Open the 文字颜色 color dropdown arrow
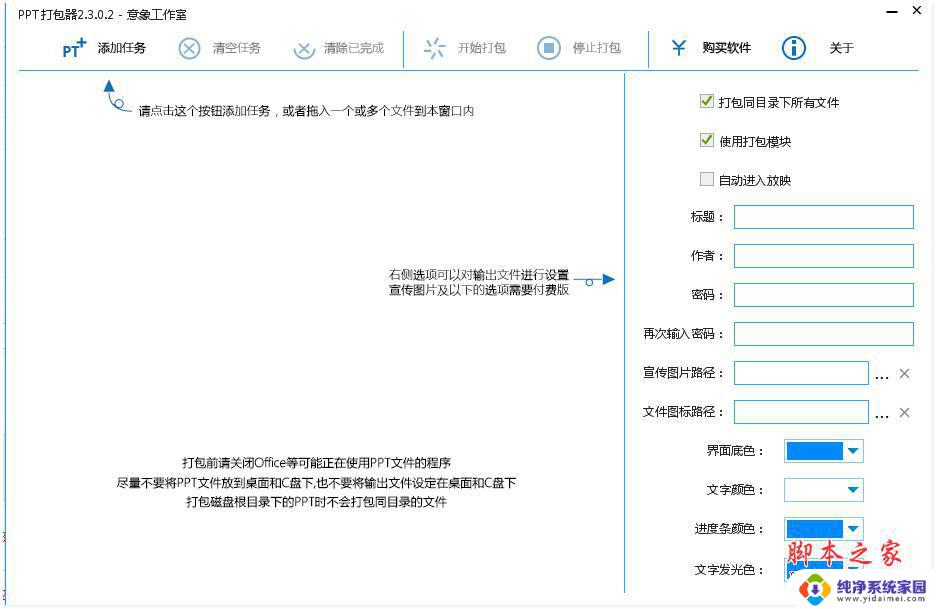The height and width of the screenshot is (609, 936). tap(854, 490)
